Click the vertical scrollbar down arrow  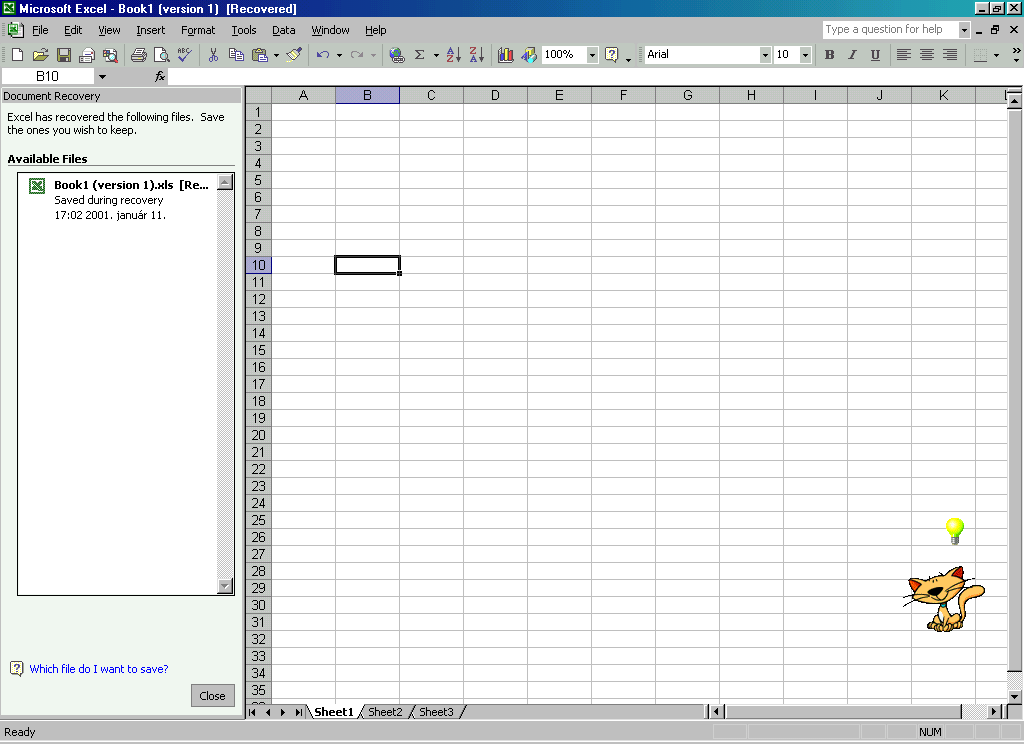pyautogui.click(x=1014, y=696)
